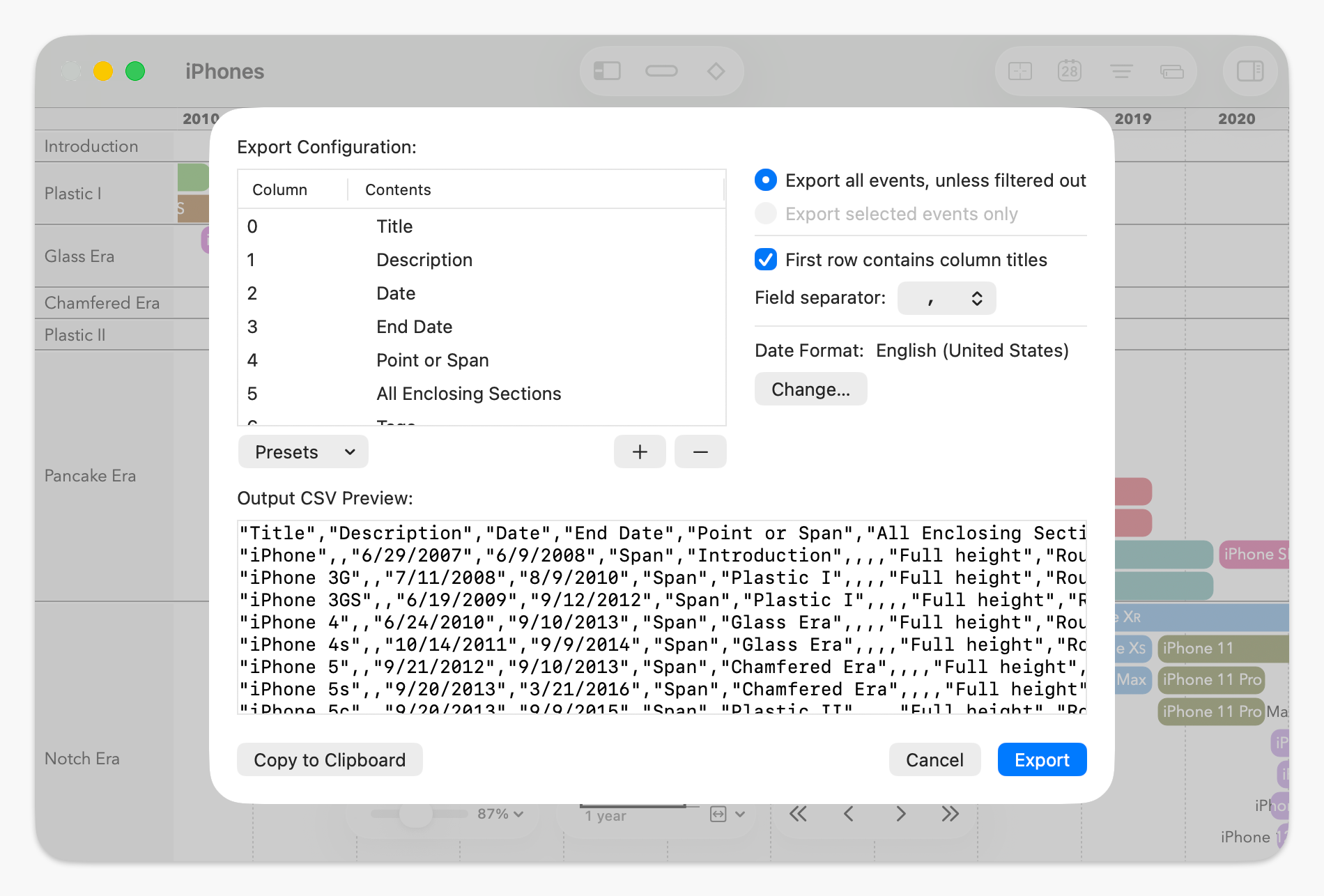Select the Contents column header

pos(397,189)
